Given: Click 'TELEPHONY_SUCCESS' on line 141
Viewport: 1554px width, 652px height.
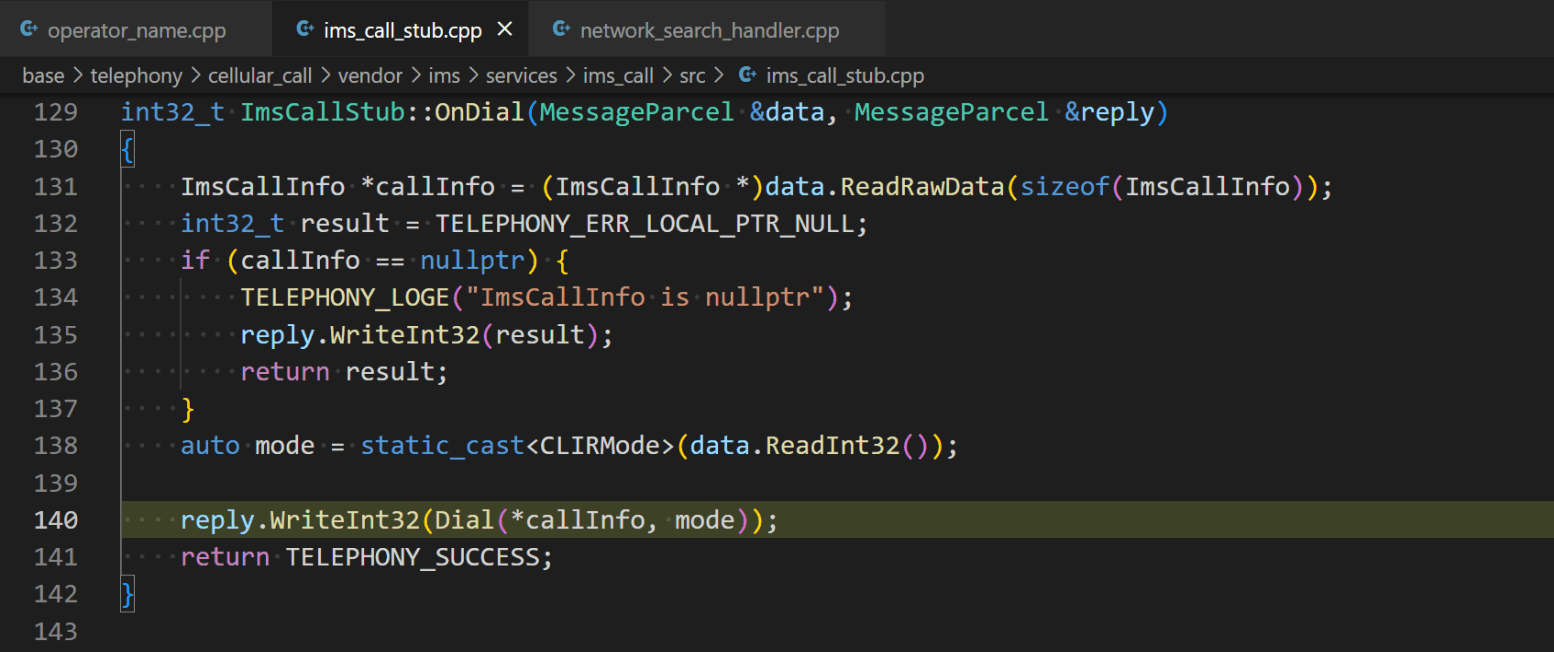Looking at the screenshot, I should coord(412,557).
